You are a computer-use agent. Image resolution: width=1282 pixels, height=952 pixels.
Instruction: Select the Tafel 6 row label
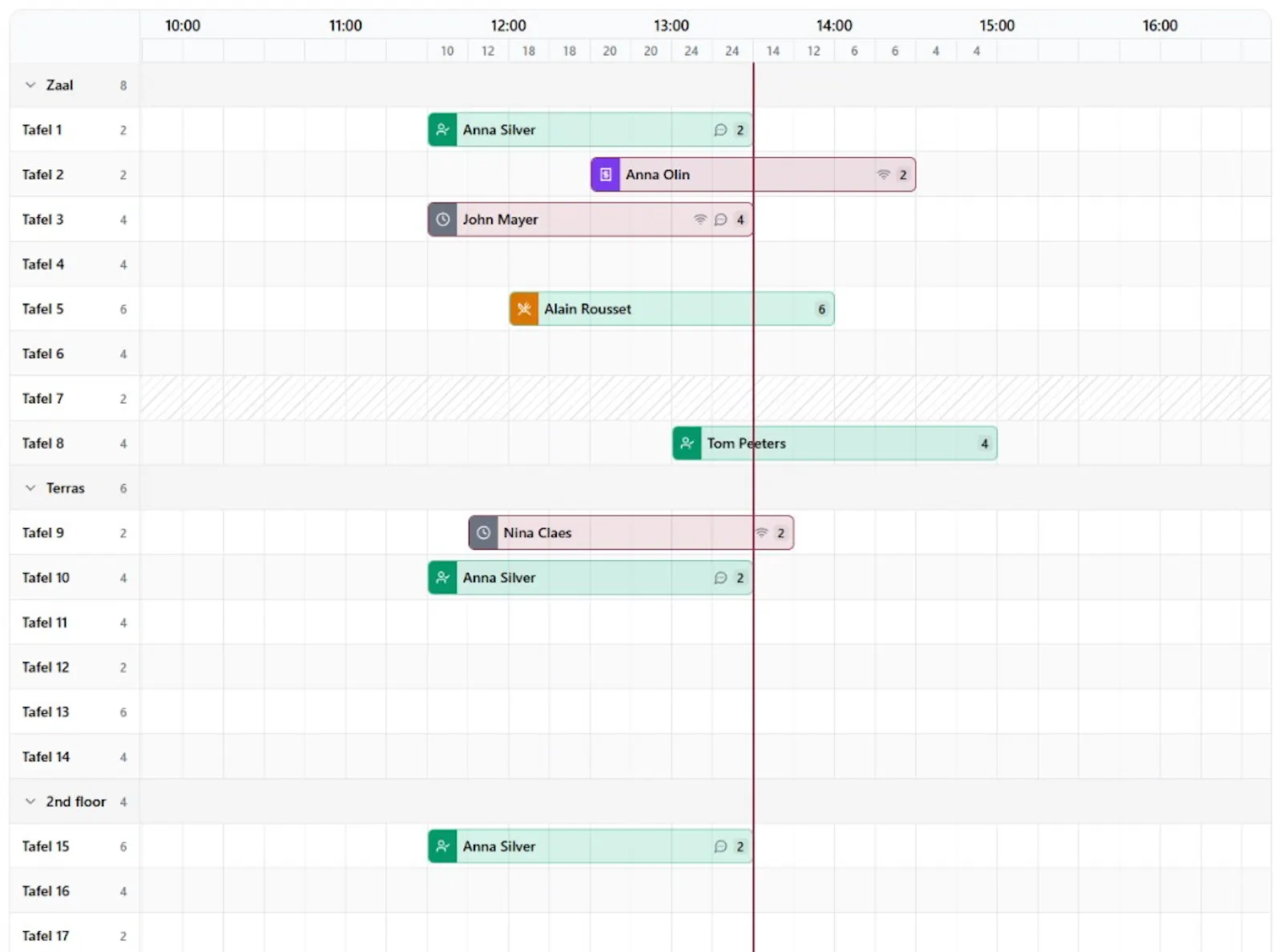[x=43, y=354]
